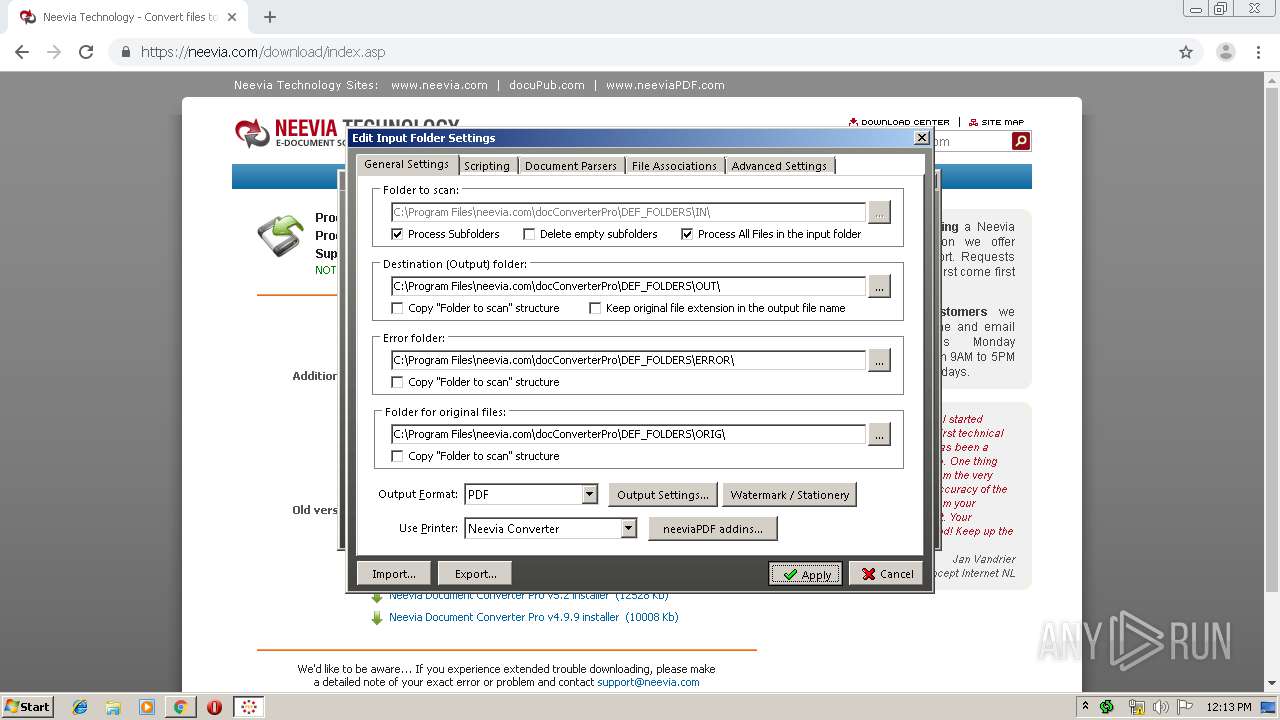Click Watermark / Stationery button
Image resolution: width=1280 pixels, height=720 pixels.
tap(790, 494)
